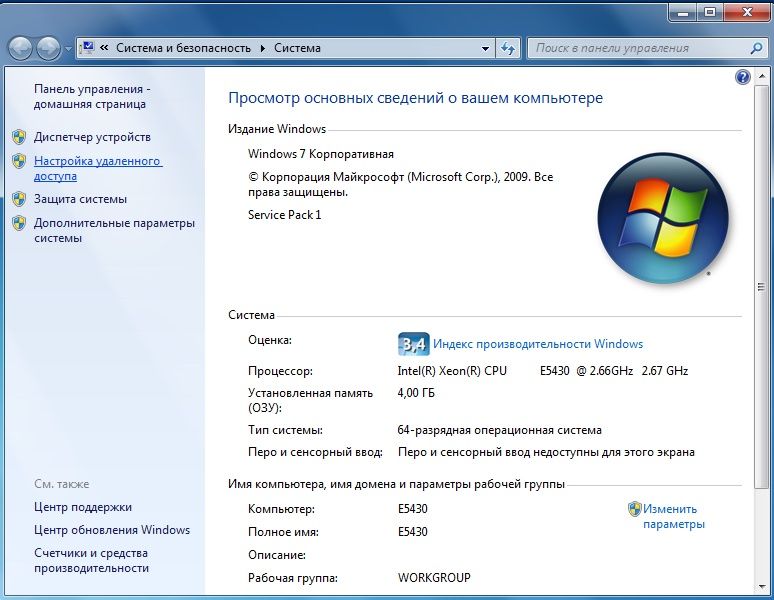Screen dimensions: 774x600
Task: Open the recent pages arrow beside Forward
Action: point(68,49)
